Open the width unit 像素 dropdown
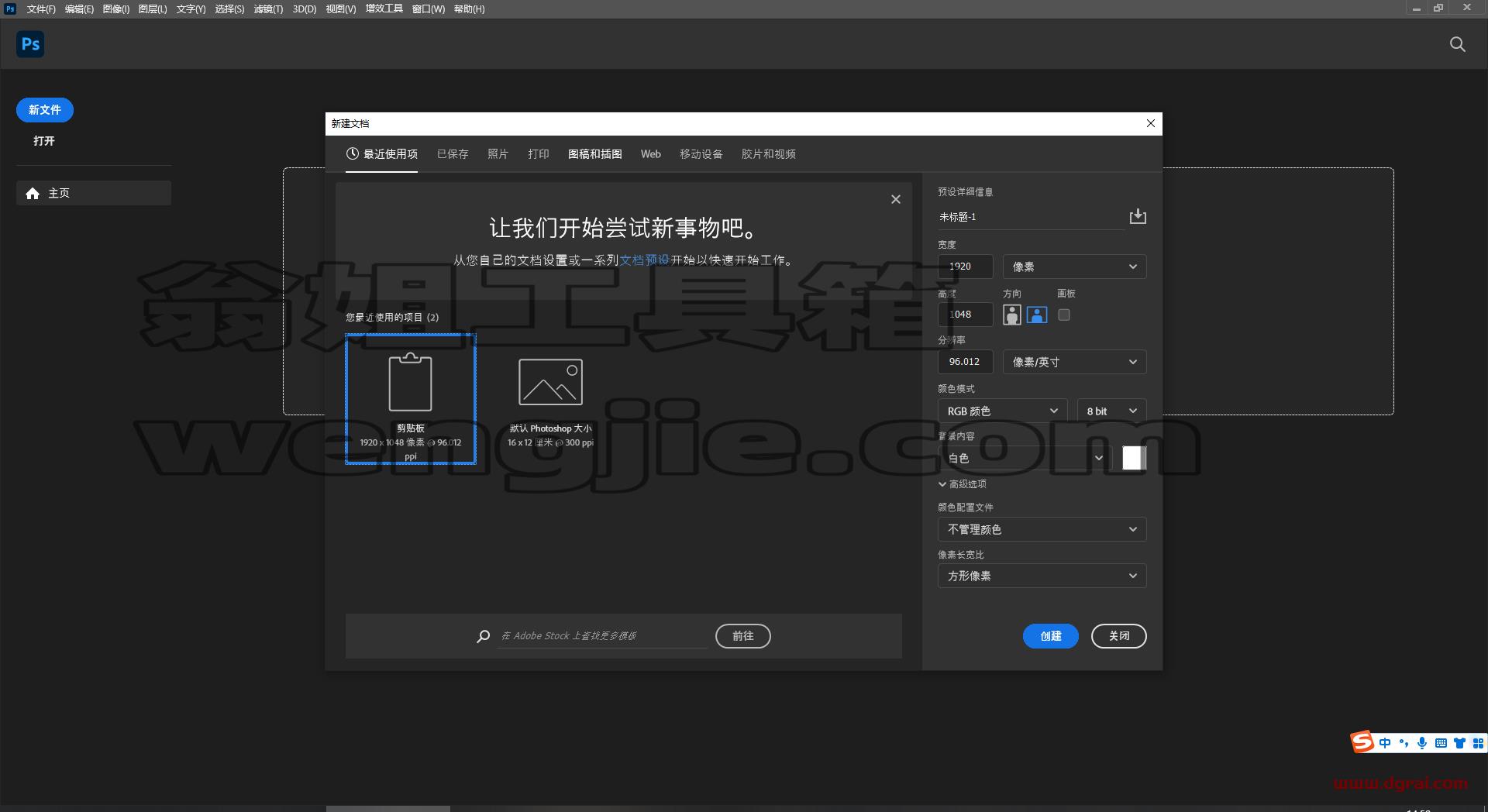Screen dimensions: 1488x812 [x=1074, y=267]
